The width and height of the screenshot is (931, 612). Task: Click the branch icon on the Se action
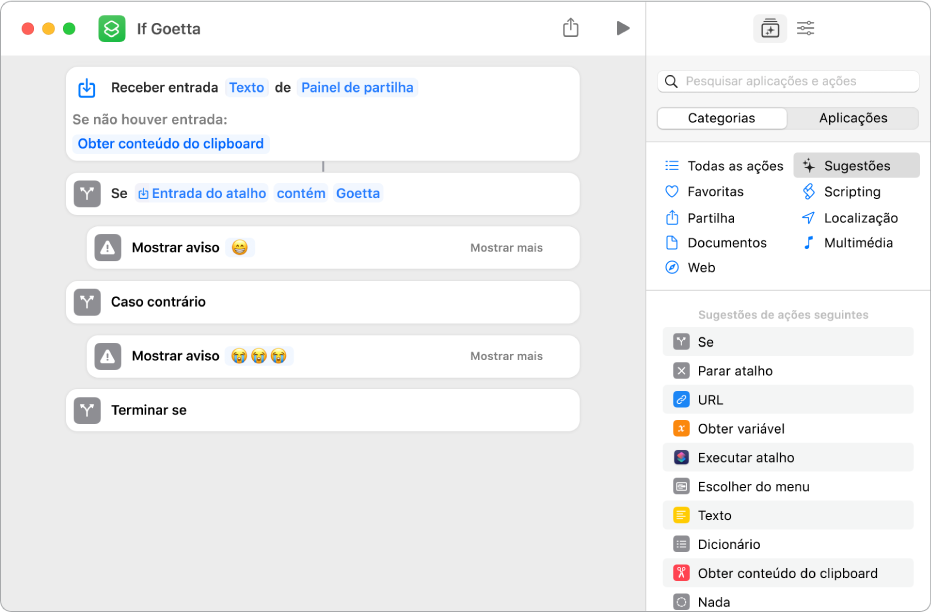(87, 194)
